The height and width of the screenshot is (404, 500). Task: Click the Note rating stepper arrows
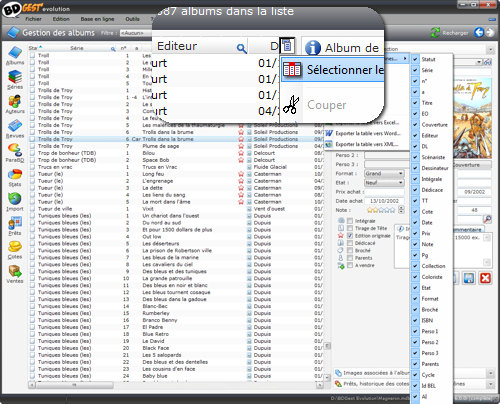401,210
